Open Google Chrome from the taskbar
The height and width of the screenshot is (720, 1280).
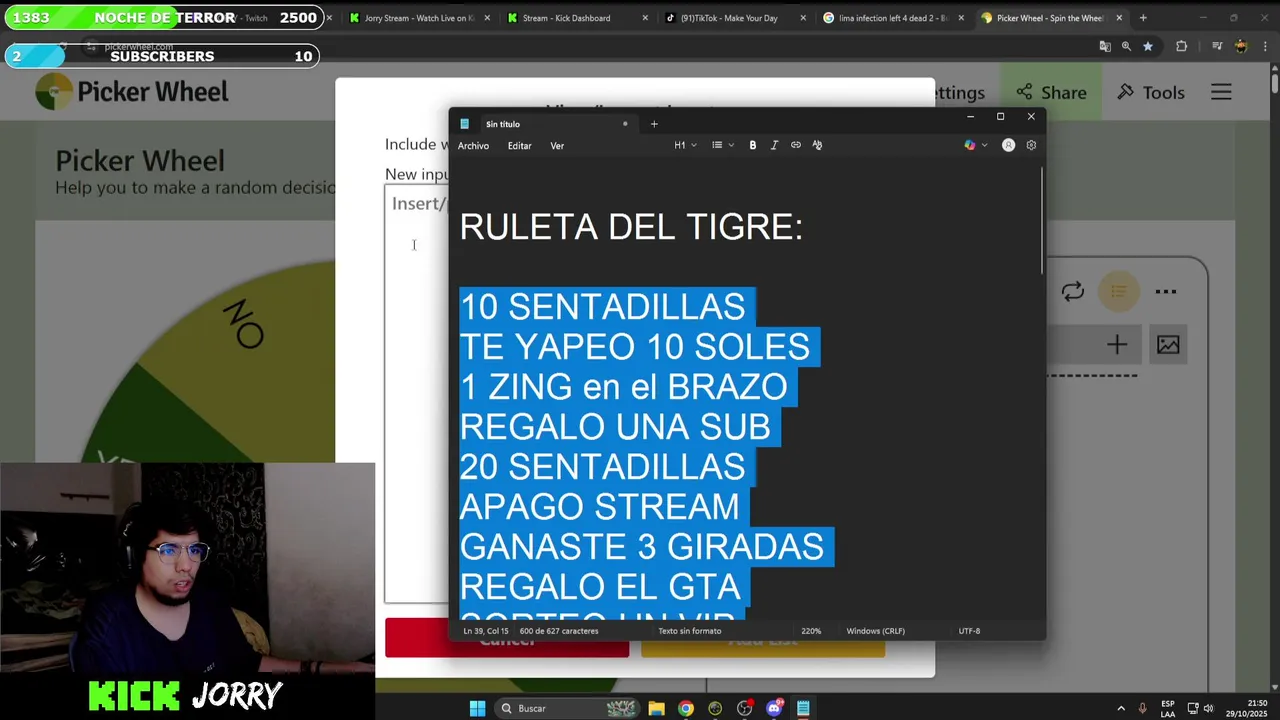click(685, 708)
